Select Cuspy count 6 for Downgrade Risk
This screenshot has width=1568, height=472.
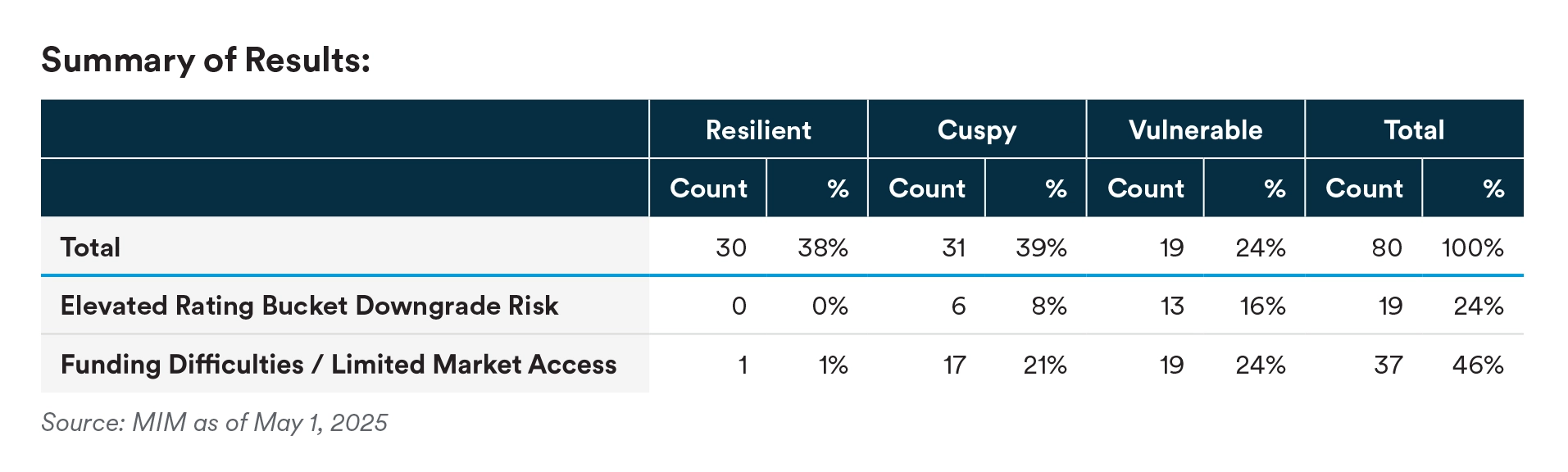click(958, 306)
